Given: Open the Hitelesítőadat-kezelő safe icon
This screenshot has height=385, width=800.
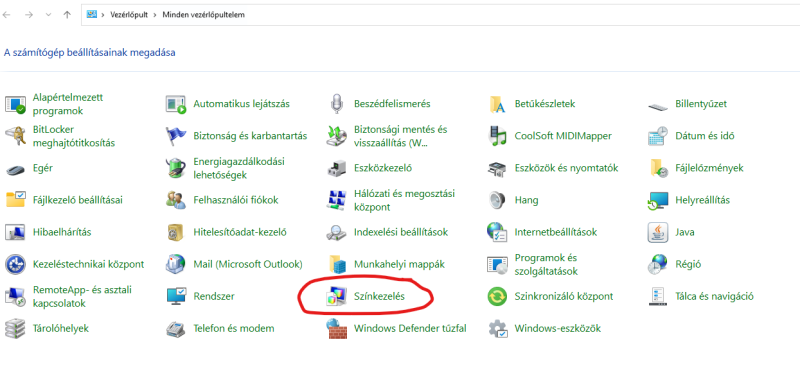Looking at the screenshot, I should coord(176,232).
